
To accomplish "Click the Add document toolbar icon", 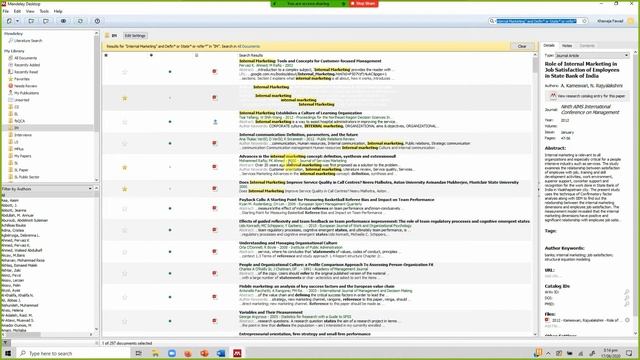I will tap(9, 21).
